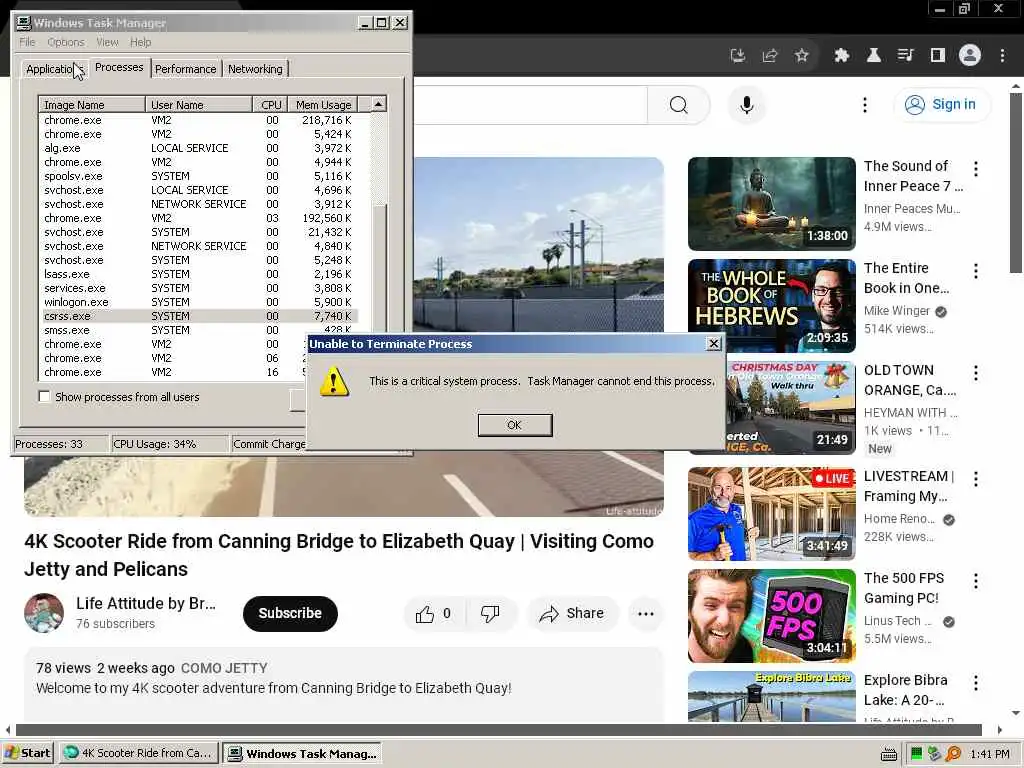Select winlogon.exe process row
This screenshot has height=768, width=1024.
click(x=198, y=302)
